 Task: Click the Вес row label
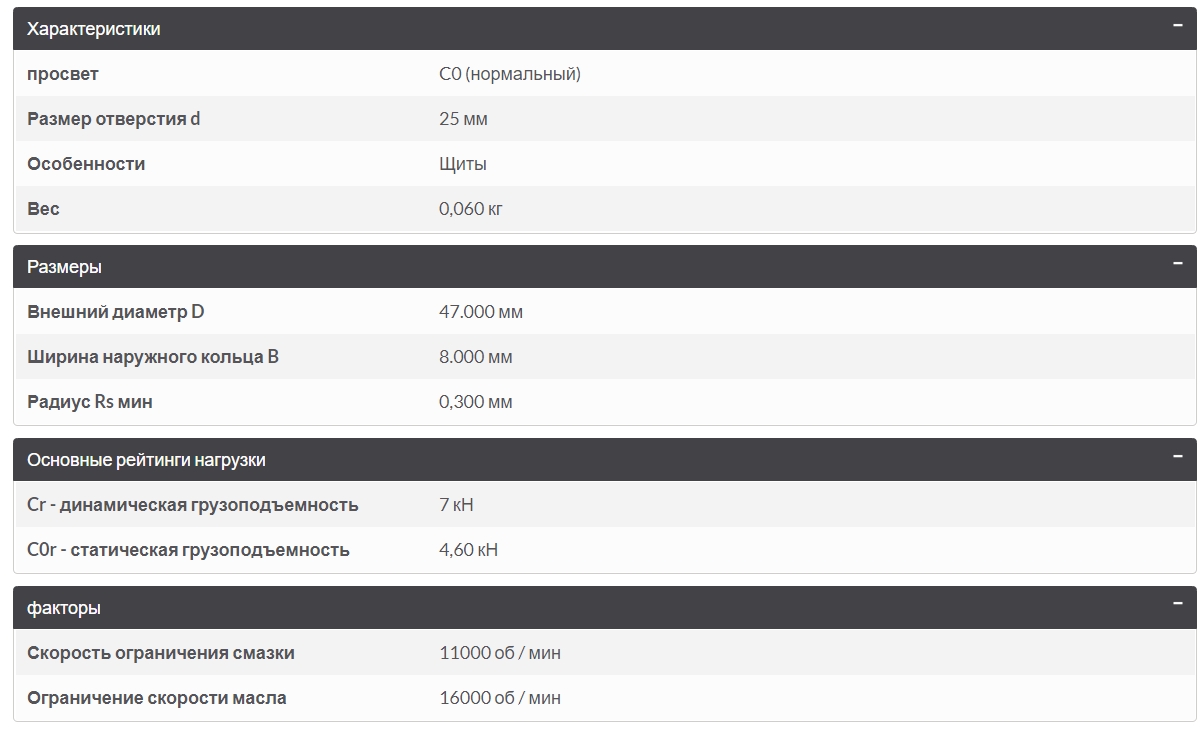(x=43, y=209)
